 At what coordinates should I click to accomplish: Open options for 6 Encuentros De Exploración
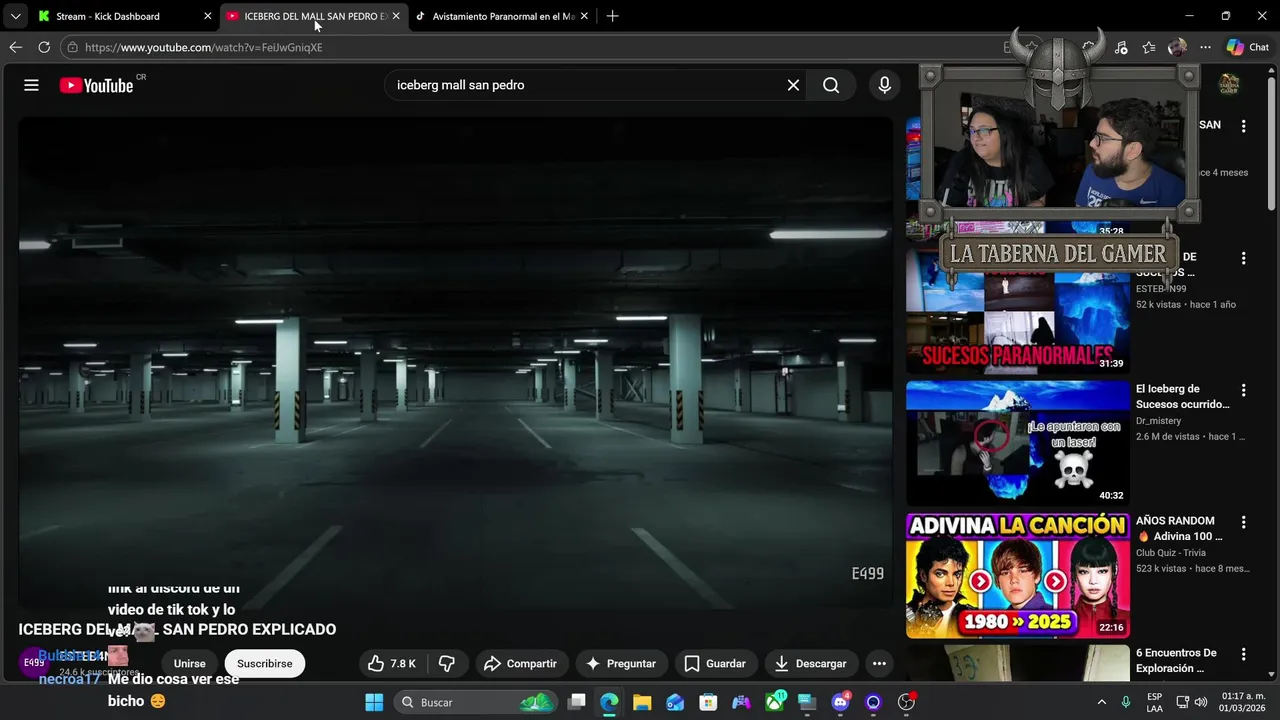pos(1243,654)
